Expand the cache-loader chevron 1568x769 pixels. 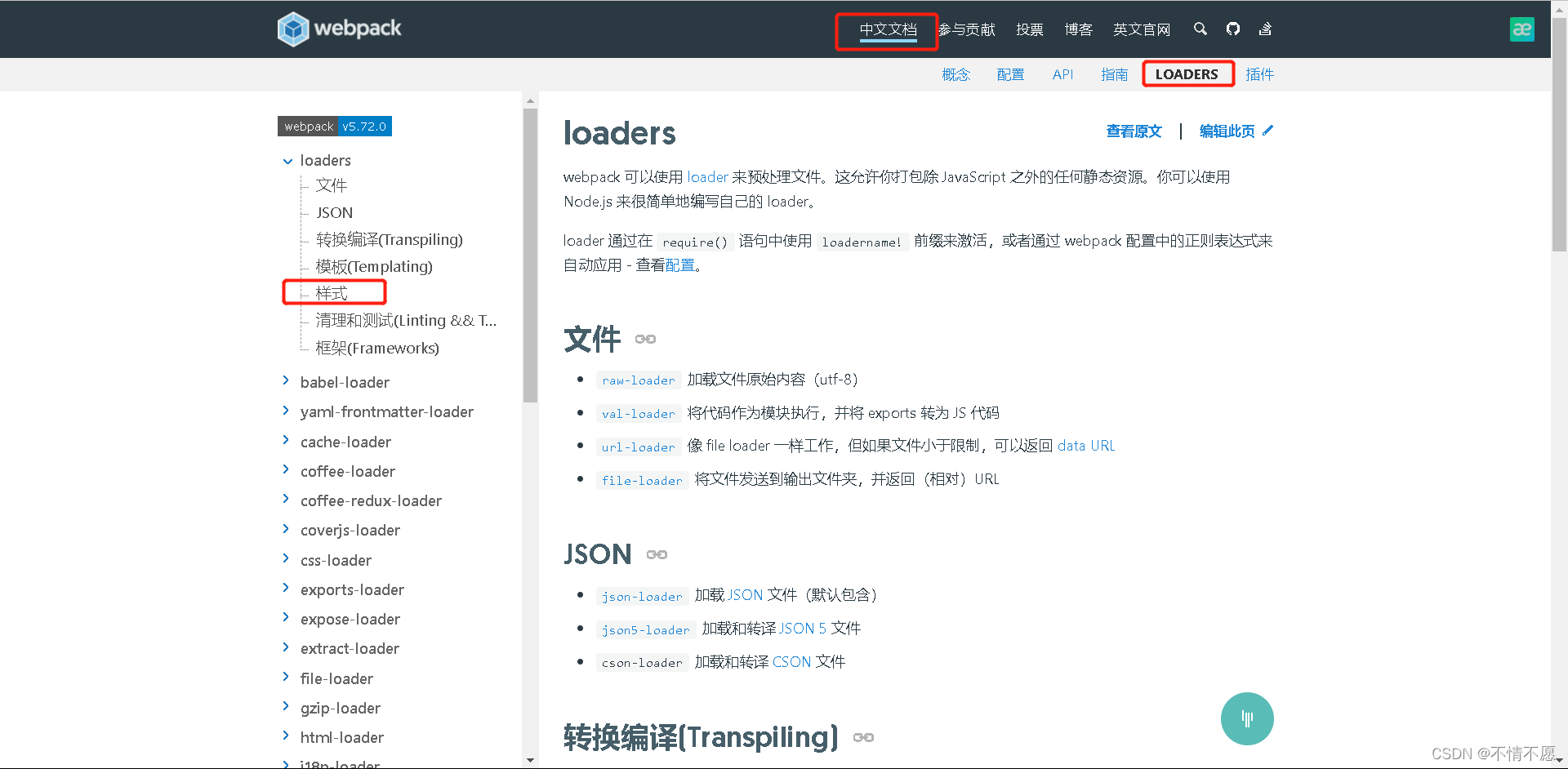click(x=286, y=440)
